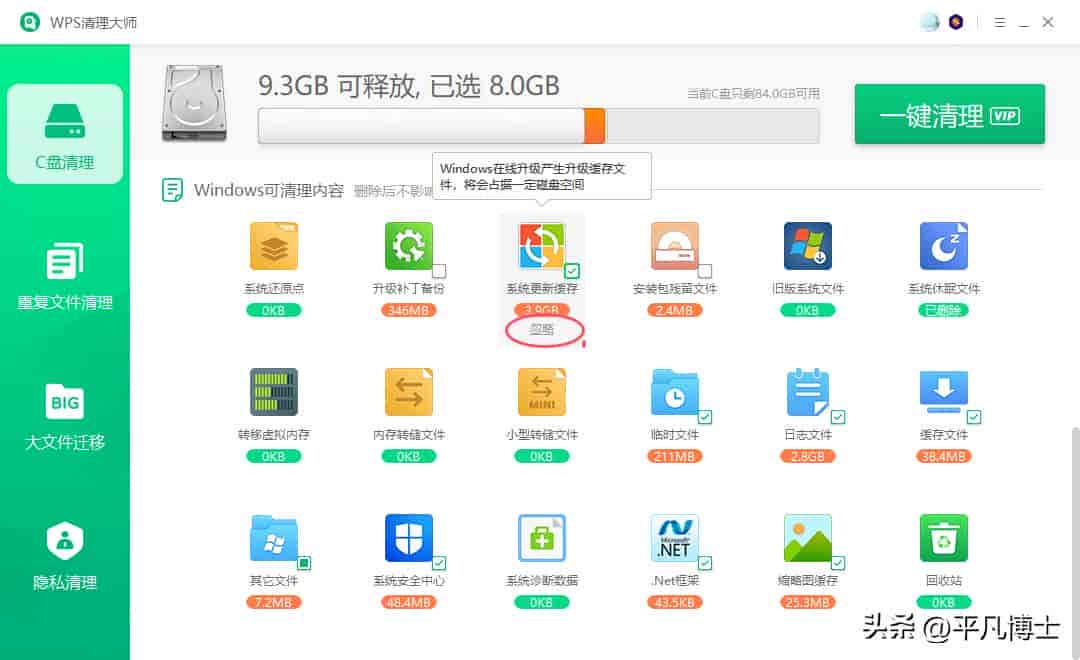The width and height of the screenshot is (1080, 660).
Task: Click the 43.5KB badge under .Net框架
Action: 674,602
